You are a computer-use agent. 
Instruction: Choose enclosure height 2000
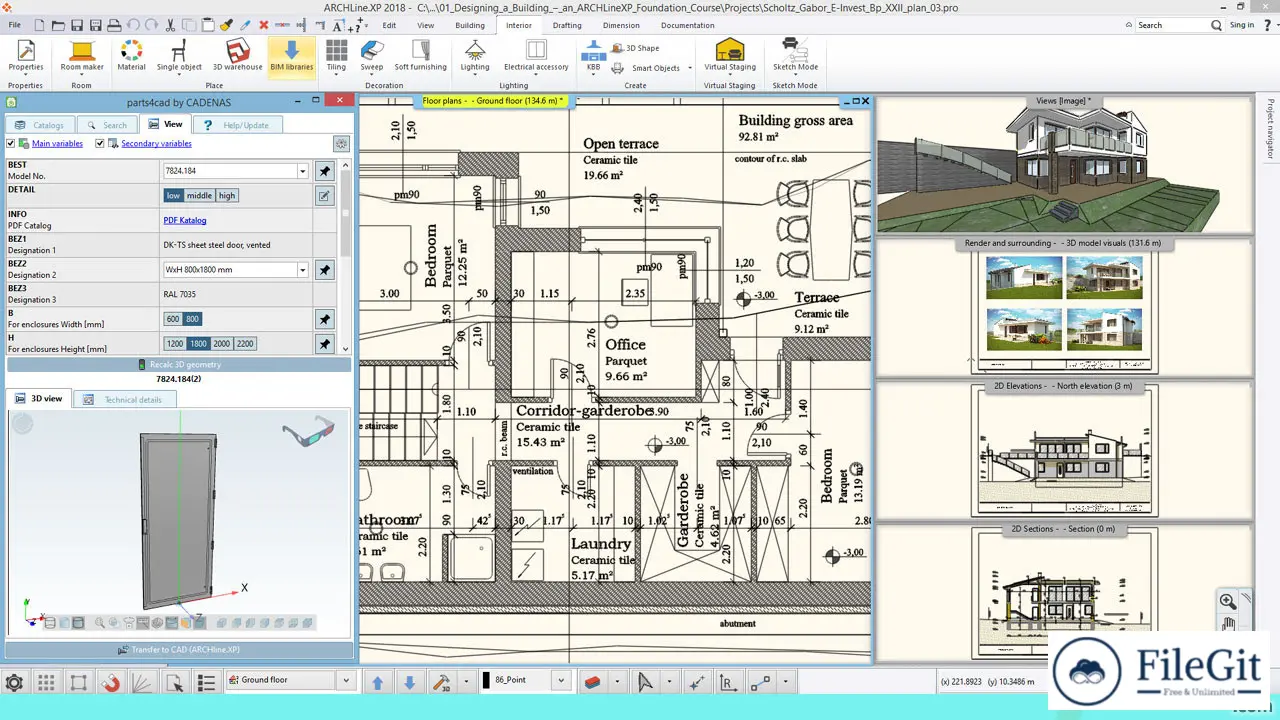(x=221, y=343)
